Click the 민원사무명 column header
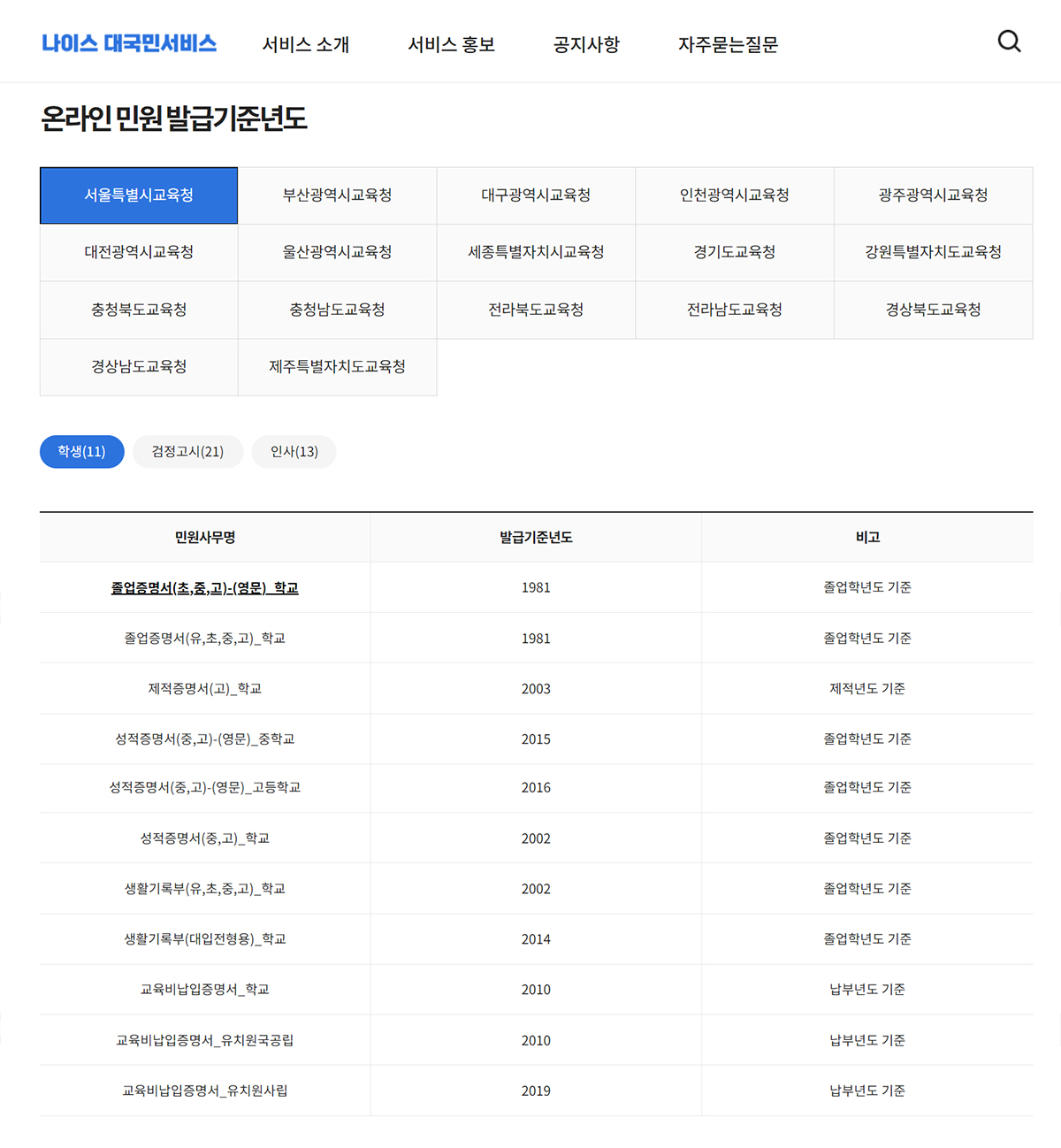Screen dimensions: 1061x1148 click(204, 538)
